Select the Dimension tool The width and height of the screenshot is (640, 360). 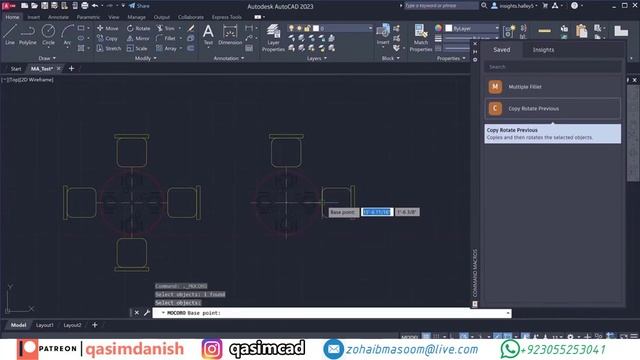coord(230,34)
